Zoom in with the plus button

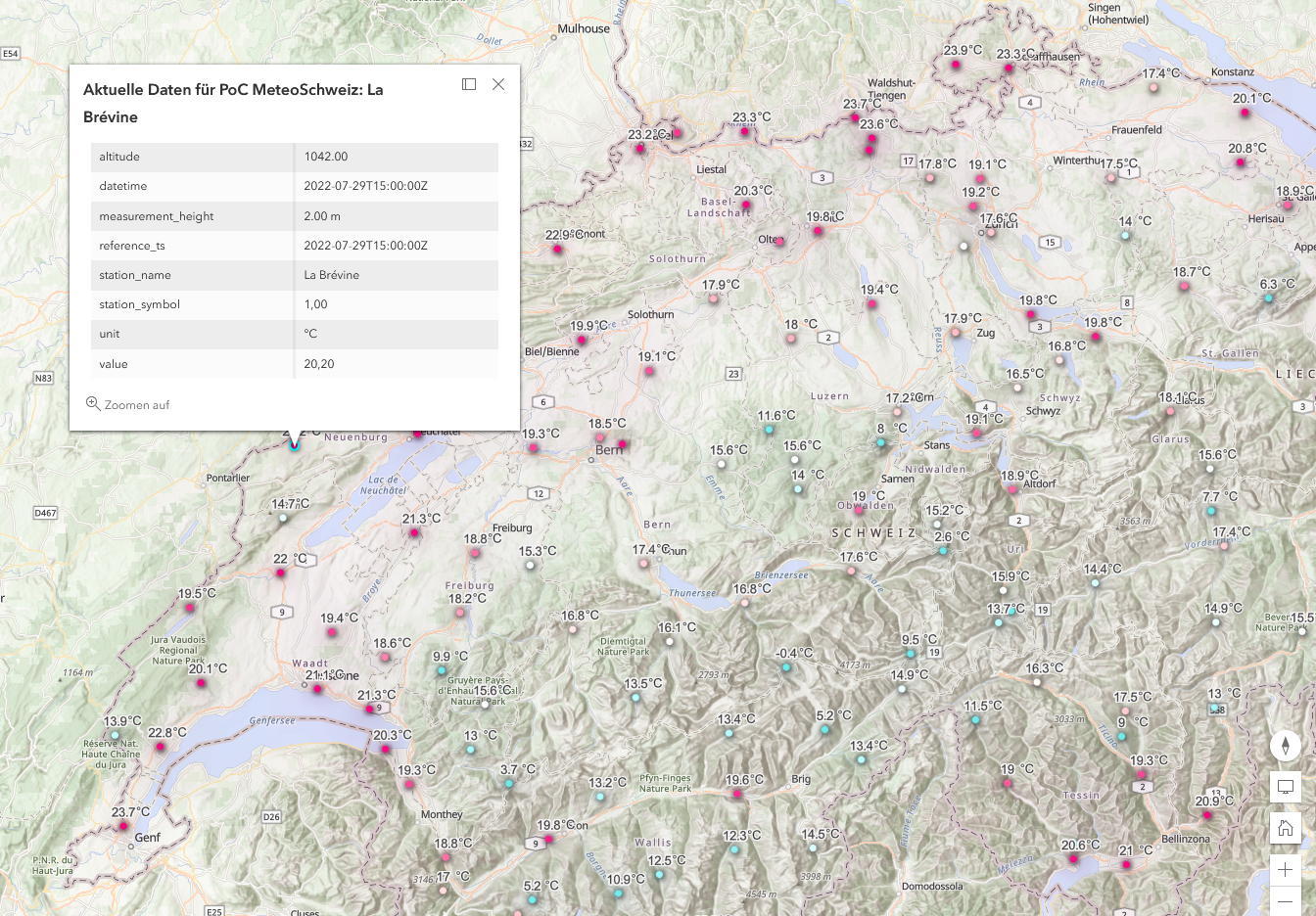(x=1286, y=870)
